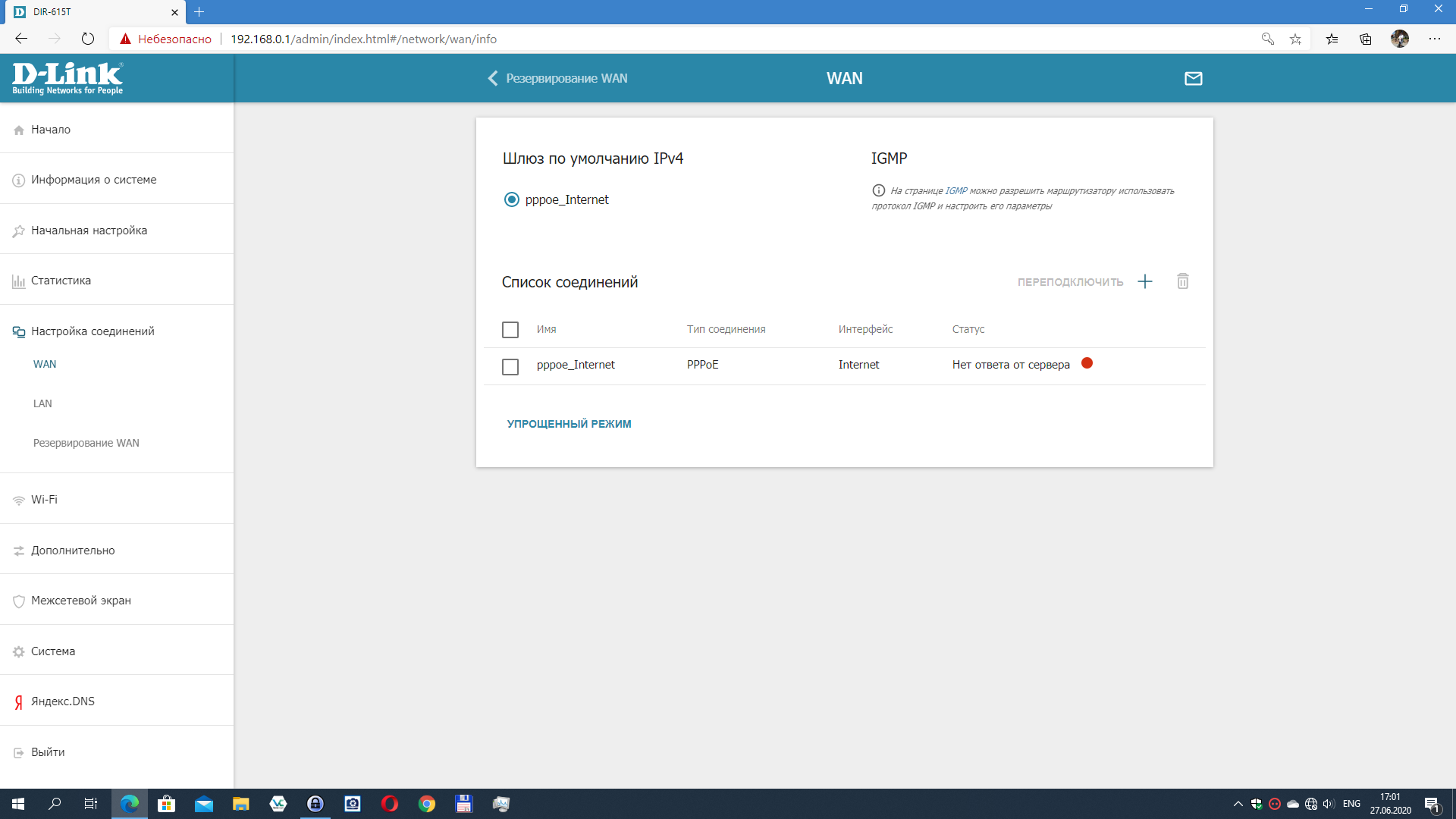Click browser favorites star icon
This screenshot has width=1456, height=819.
coord(1295,39)
